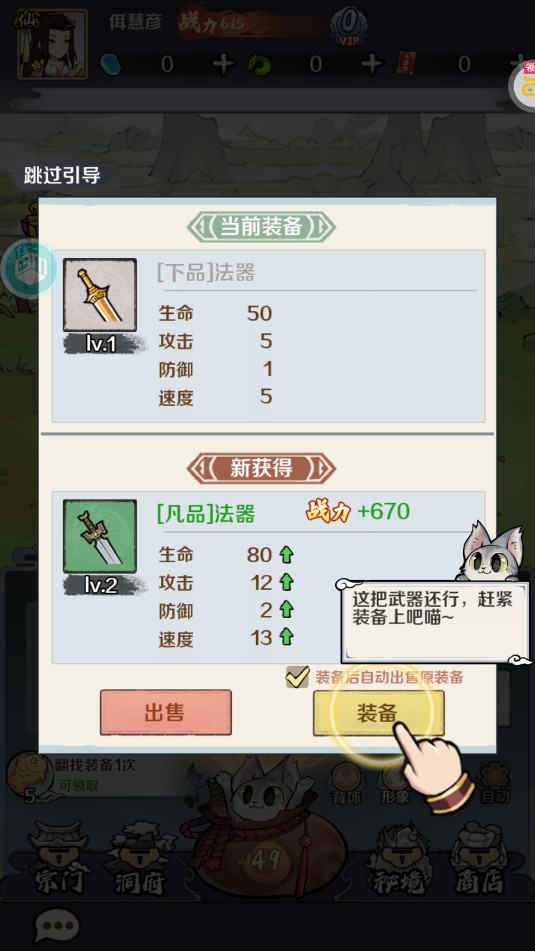Open the VIP badge icon
Screen dimensions: 535x951
pos(347,26)
